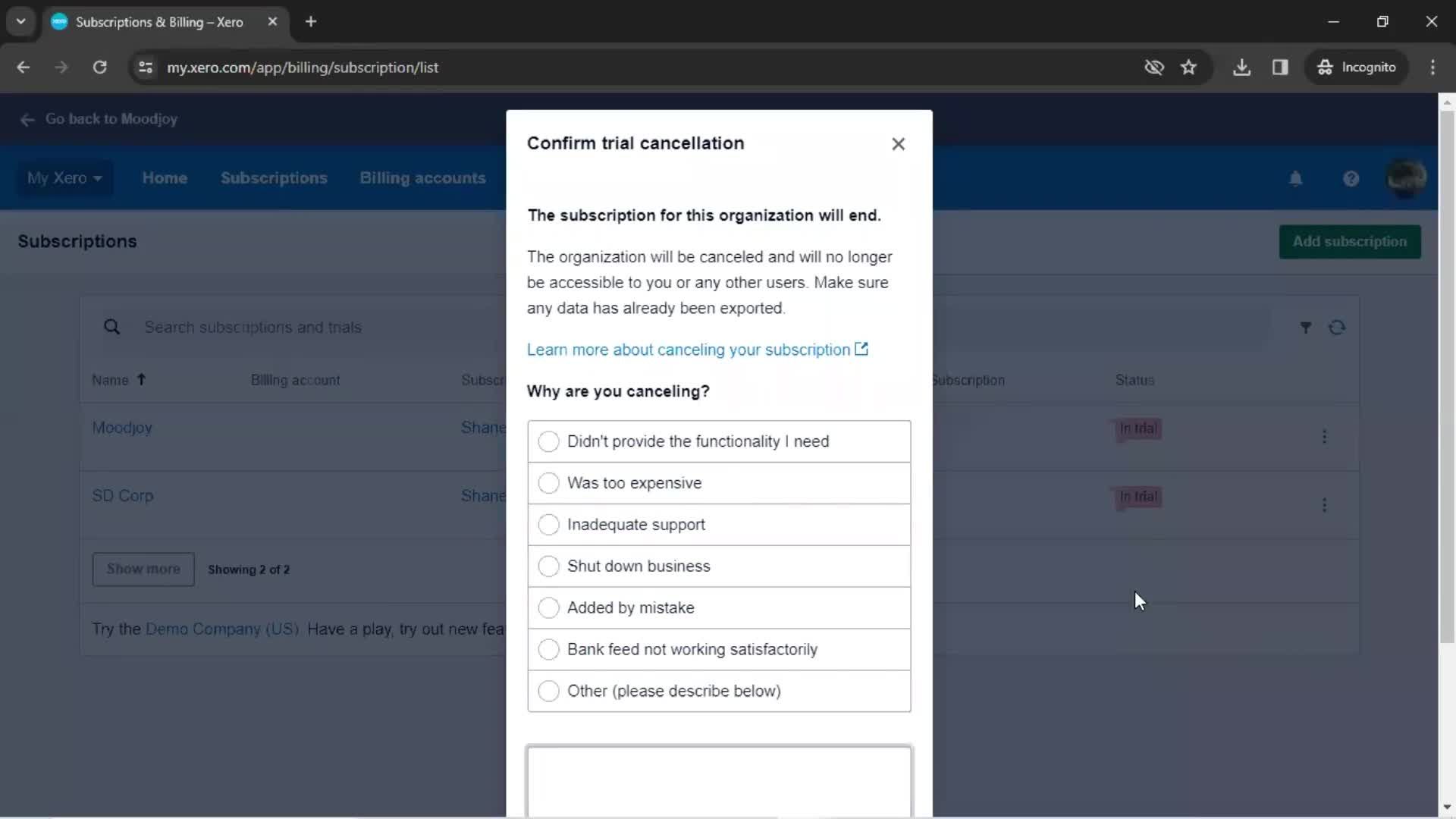
Task: Click the tracking protection eye icon
Action: [x=1154, y=67]
